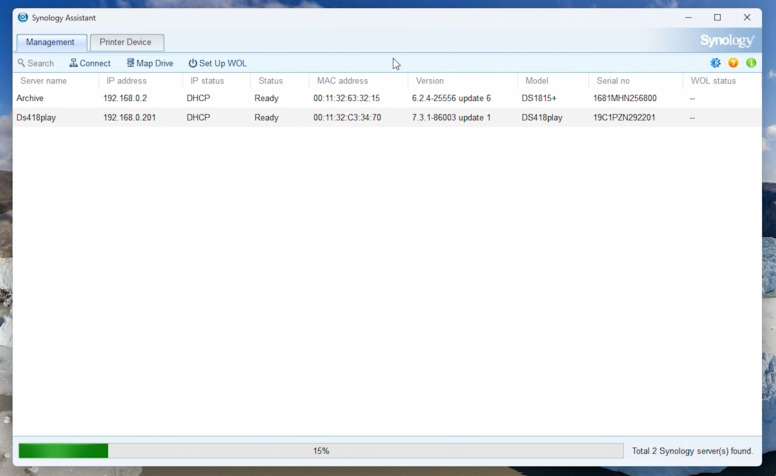Select the Ds418play server row name
Screen dimensions: 776x476
pos(36,118)
